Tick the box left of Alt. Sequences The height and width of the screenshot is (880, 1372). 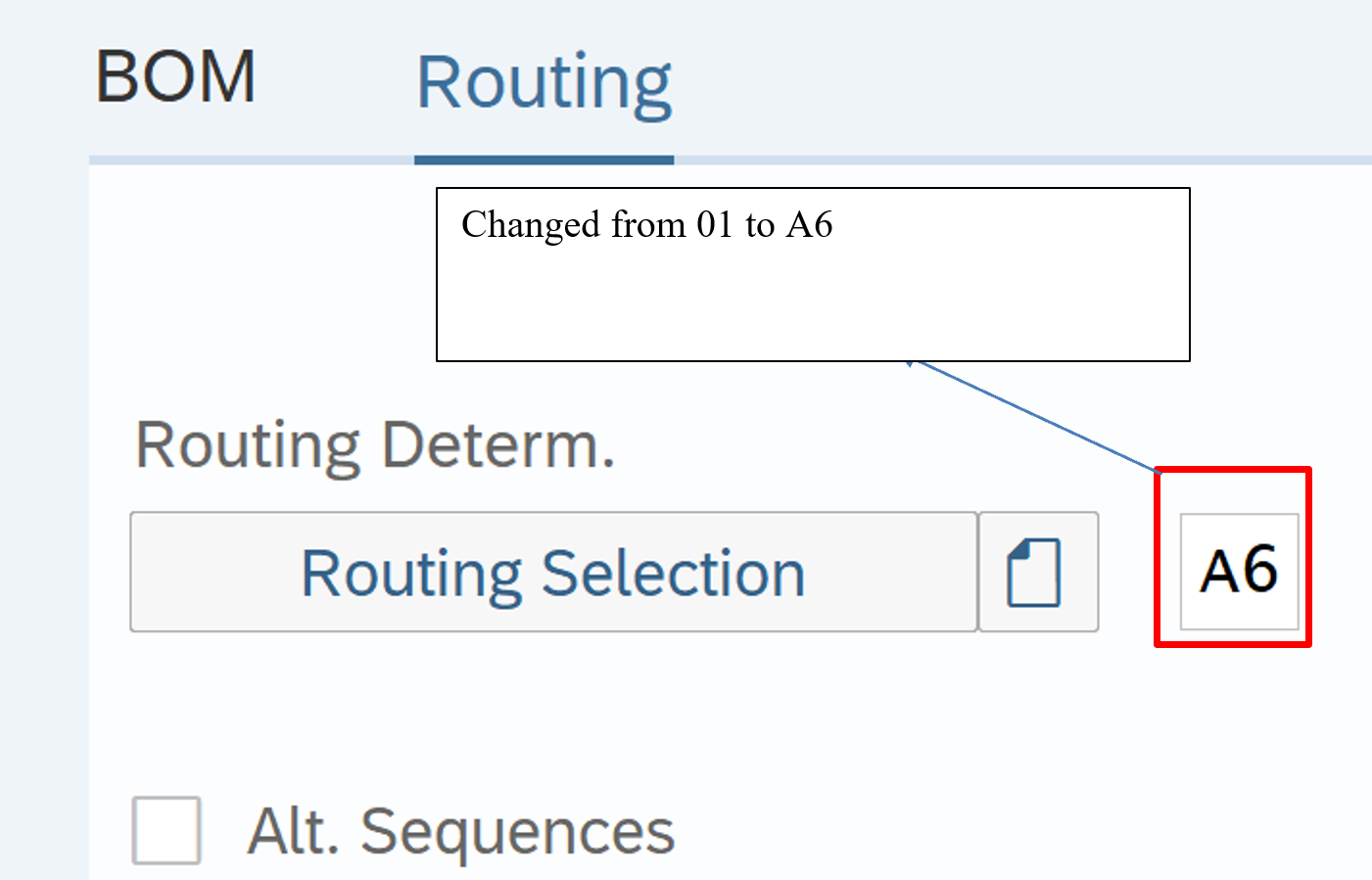point(166,830)
